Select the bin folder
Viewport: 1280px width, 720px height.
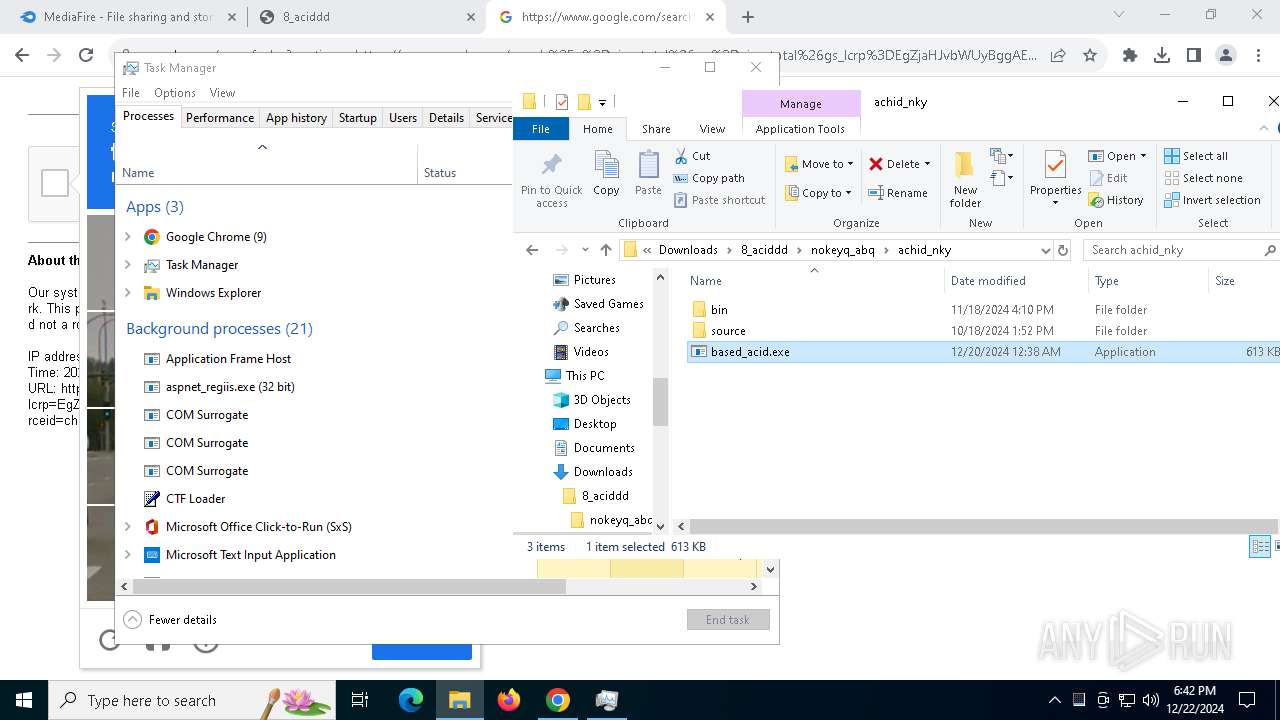point(719,310)
